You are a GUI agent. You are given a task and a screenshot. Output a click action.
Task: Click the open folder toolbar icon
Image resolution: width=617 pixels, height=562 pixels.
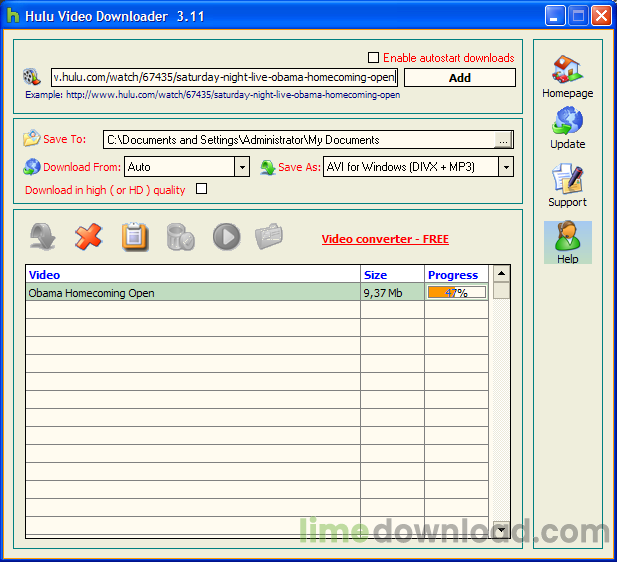(269, 236)
